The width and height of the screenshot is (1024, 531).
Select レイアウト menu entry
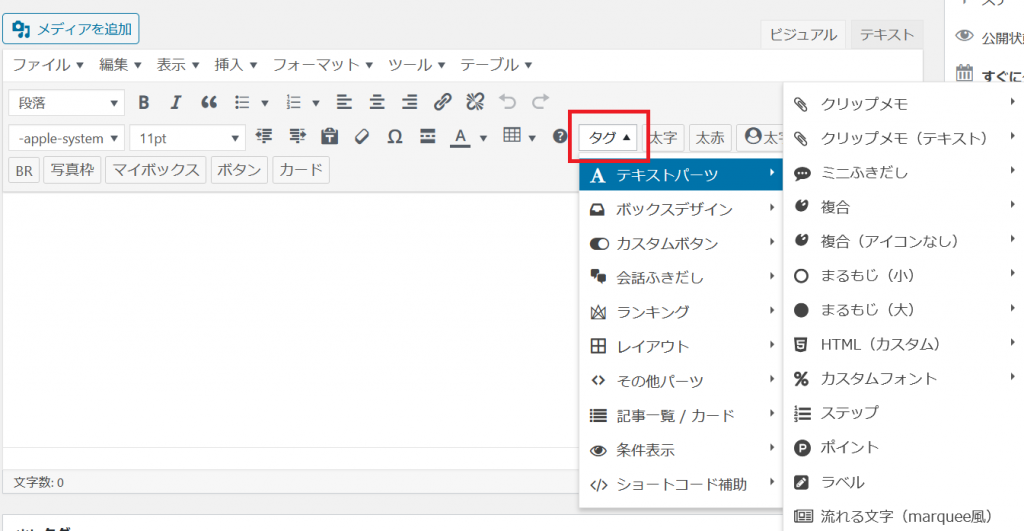[x=680, y=347]
